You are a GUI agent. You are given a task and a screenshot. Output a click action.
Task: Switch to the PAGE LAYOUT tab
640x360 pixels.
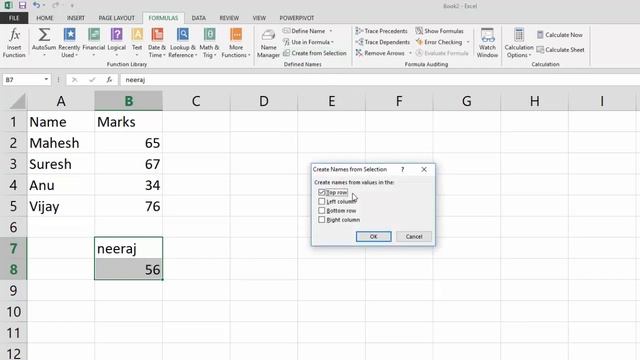pos(116,18)
